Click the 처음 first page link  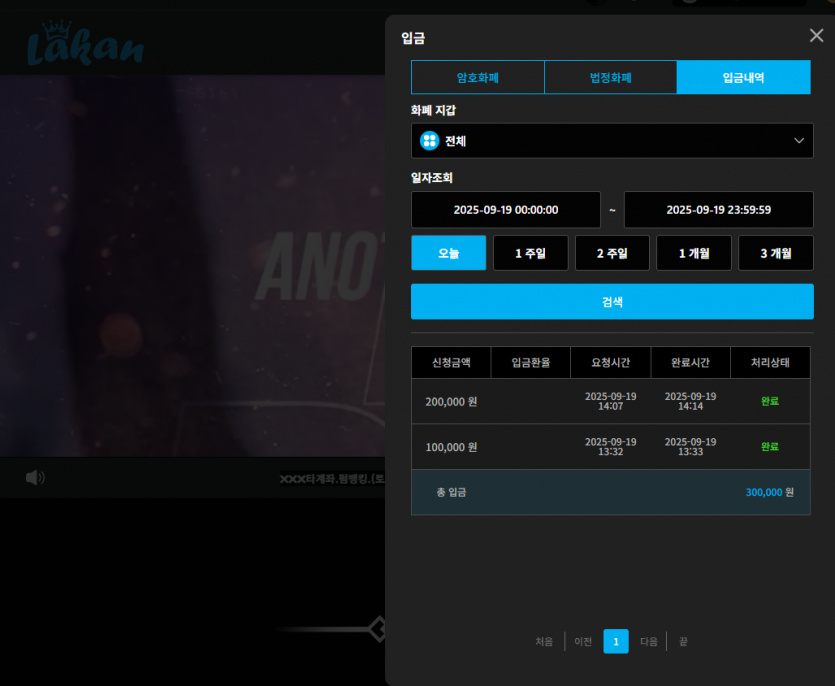pyautogui.click(x=544, y=642)
